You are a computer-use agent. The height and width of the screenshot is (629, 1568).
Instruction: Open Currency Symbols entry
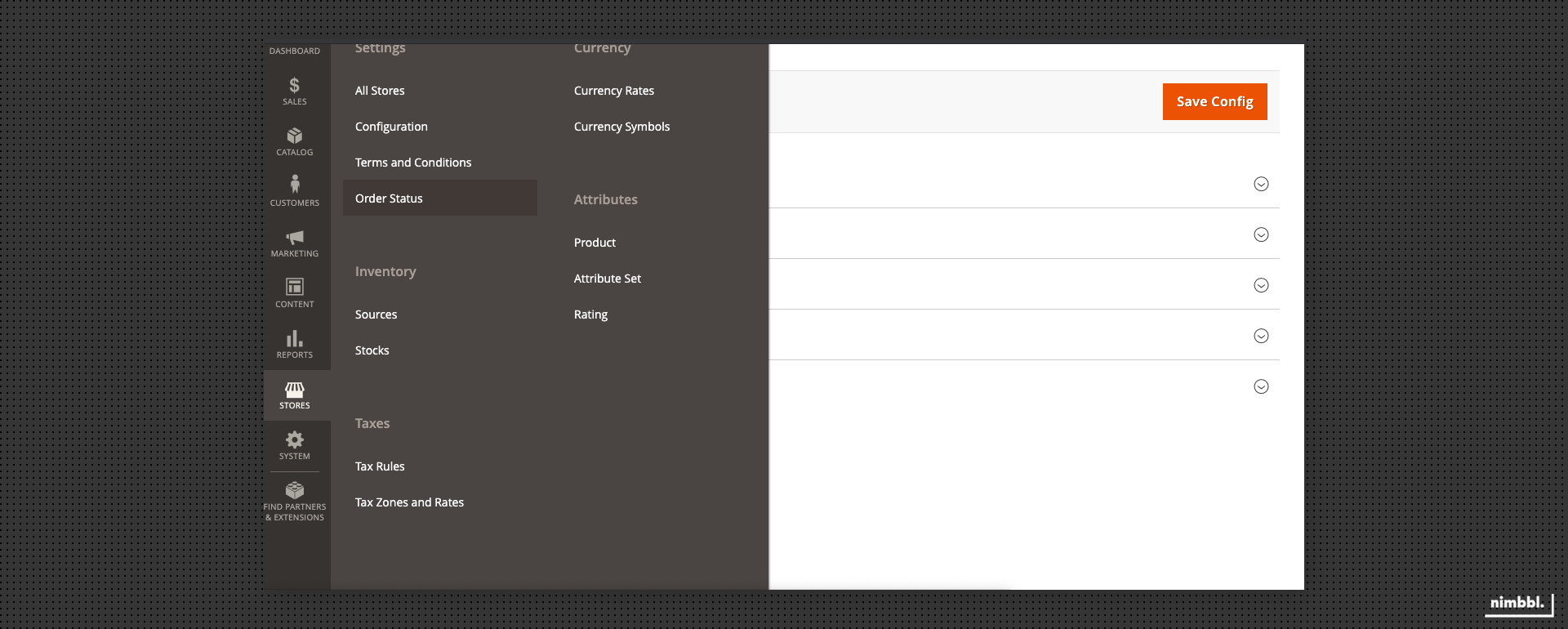tap(621, 127)
